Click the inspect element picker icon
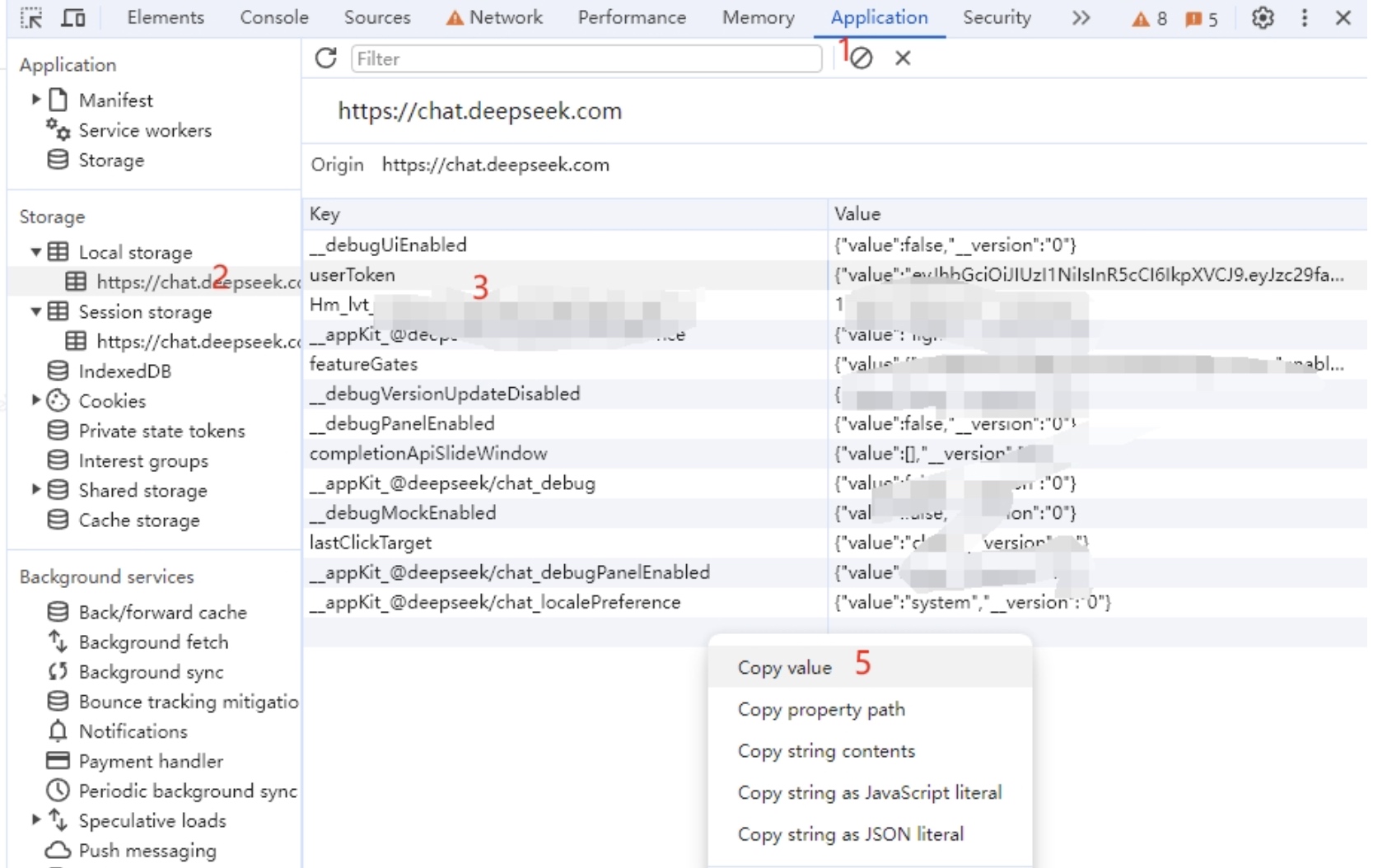 [31, 17]
